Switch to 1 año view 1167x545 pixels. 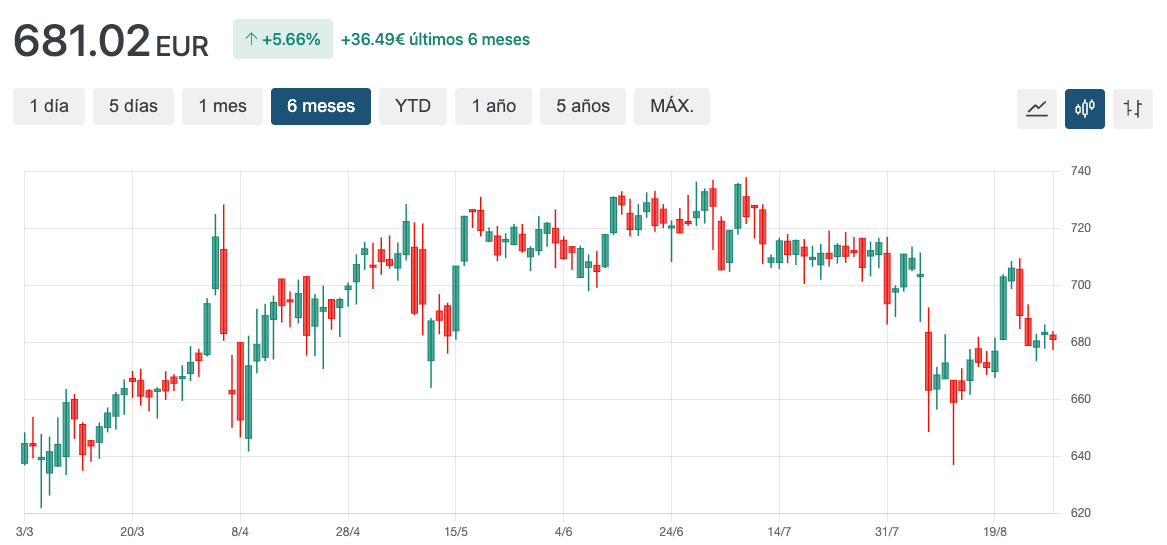pyautogui.click(x=494, y=106)
